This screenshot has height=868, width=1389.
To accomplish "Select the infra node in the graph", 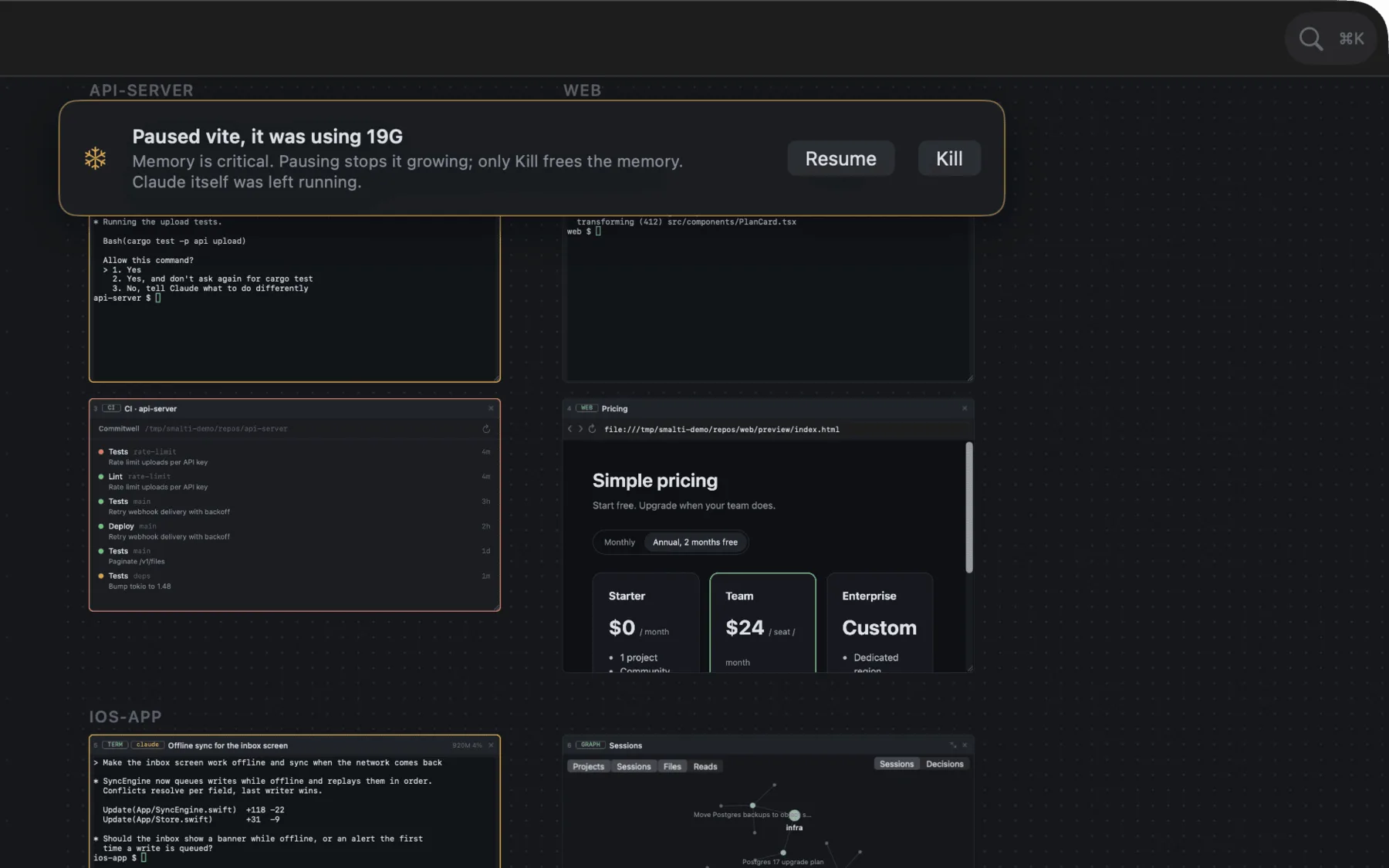I will pyautogui.click(x=794, y=816).
